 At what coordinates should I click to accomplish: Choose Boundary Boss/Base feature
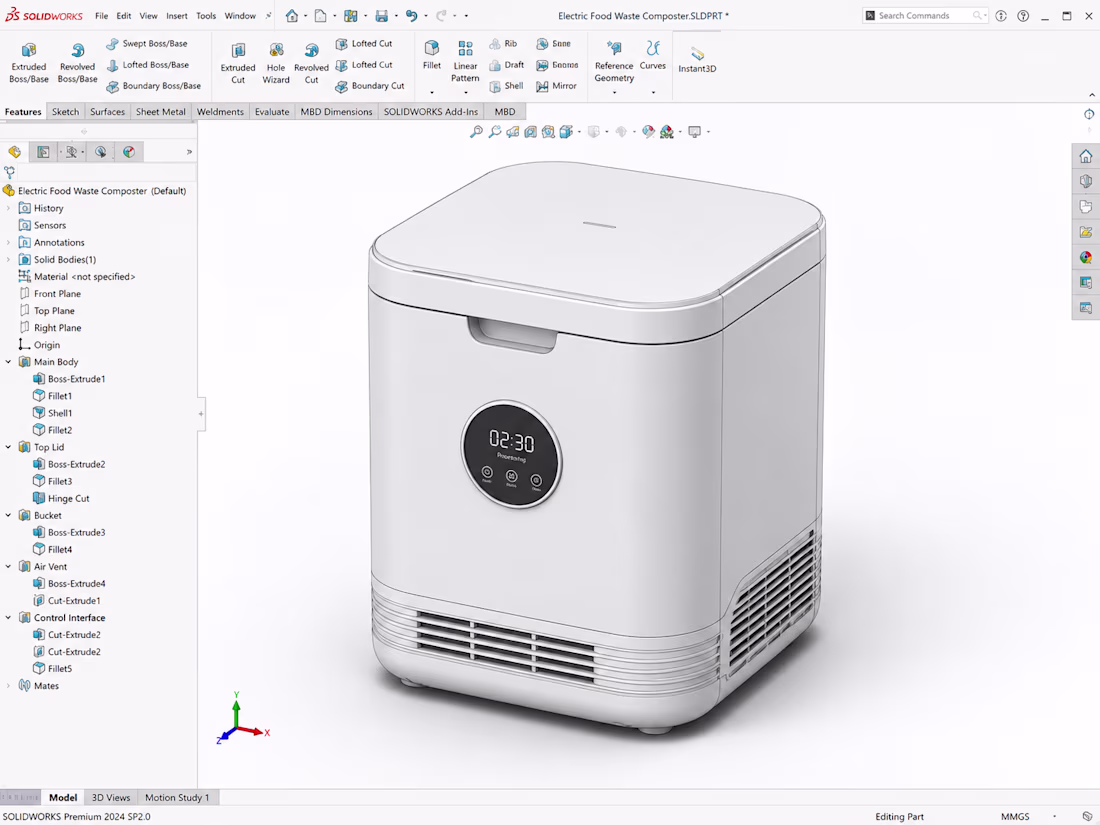coord(153,86)
